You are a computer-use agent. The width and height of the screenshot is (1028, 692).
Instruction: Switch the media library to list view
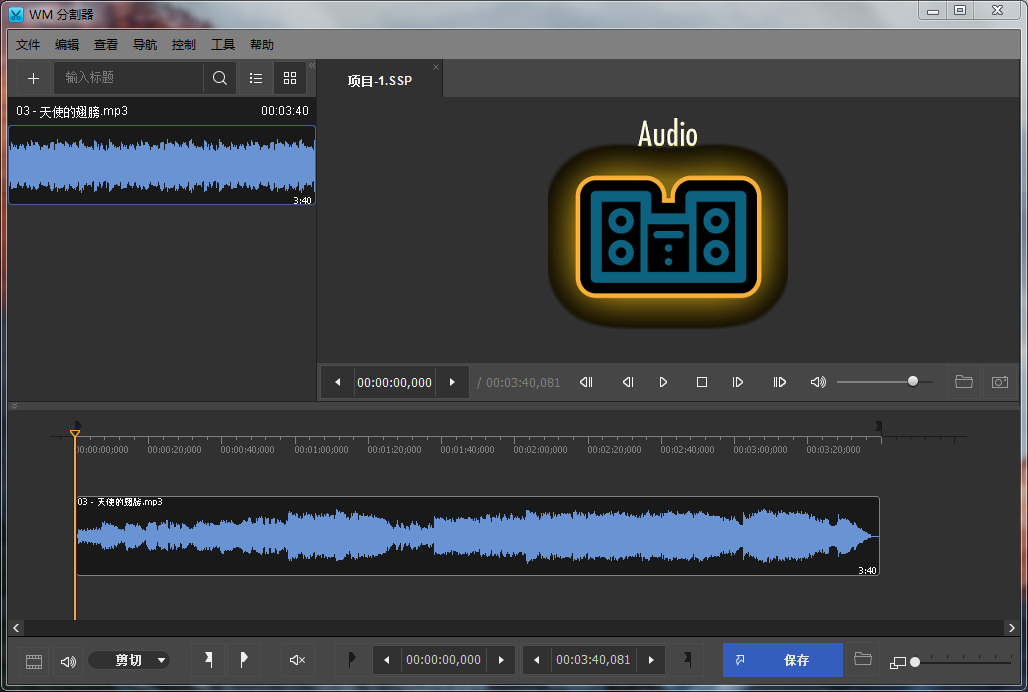tap(256, 78)
